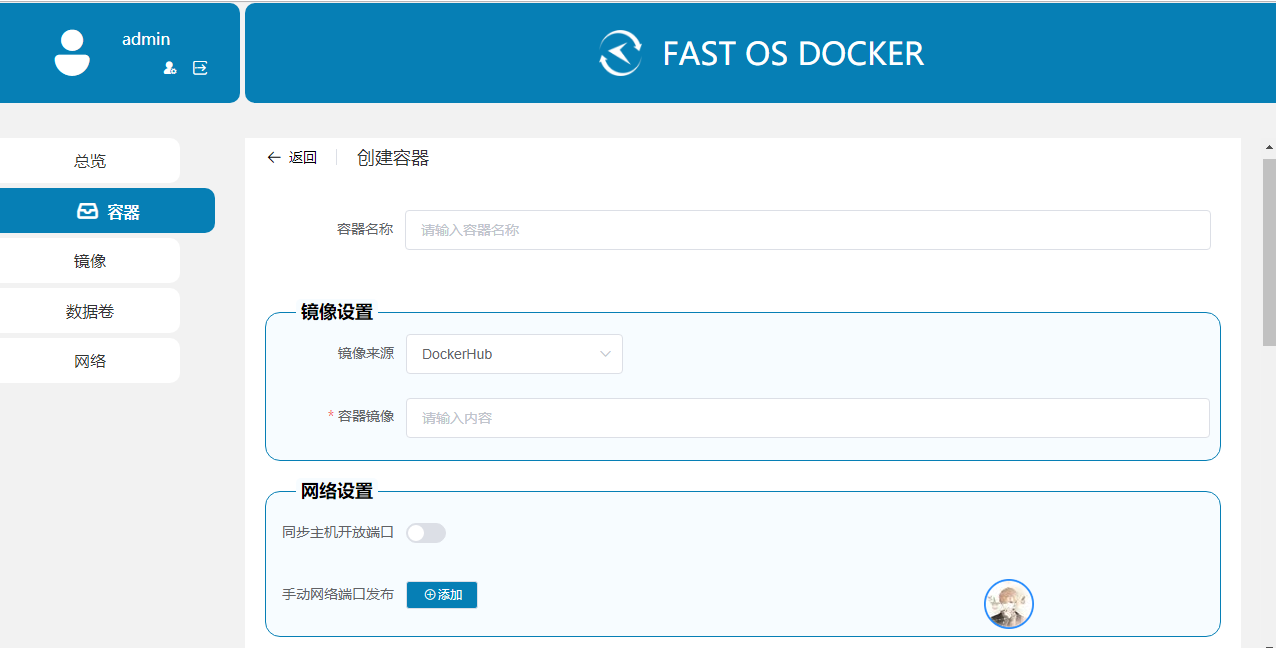Select 网络 in the sidebar

(x=89, y=360)
